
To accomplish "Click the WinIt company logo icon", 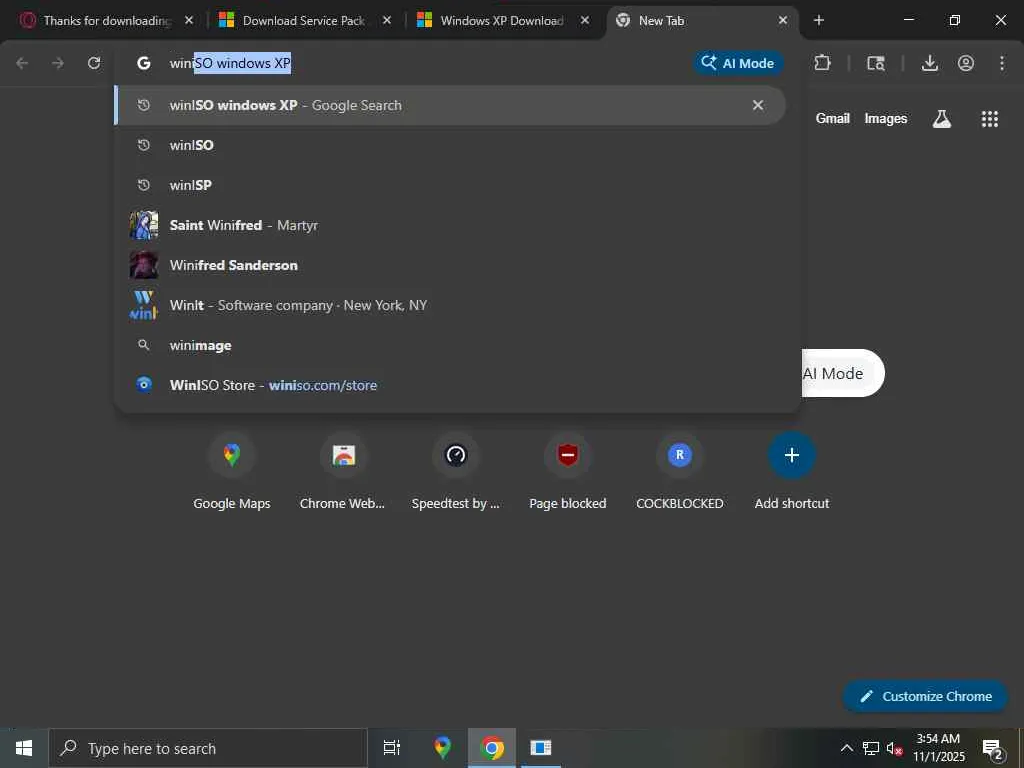I will pos(144,305).
